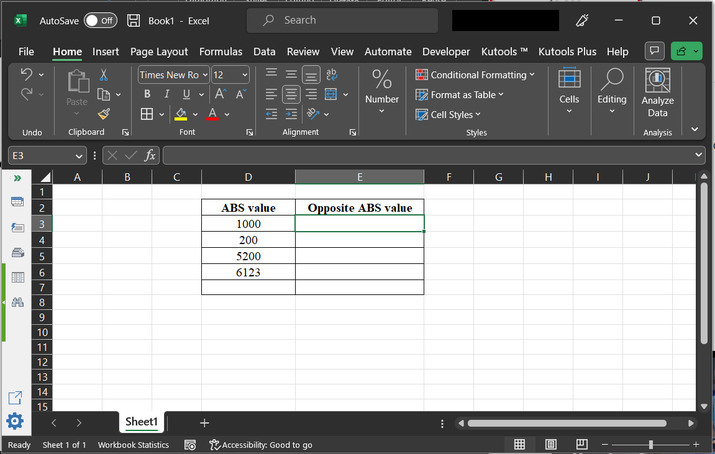Toggle Bold formatting
715x454 pixels.
coord(147,94)
